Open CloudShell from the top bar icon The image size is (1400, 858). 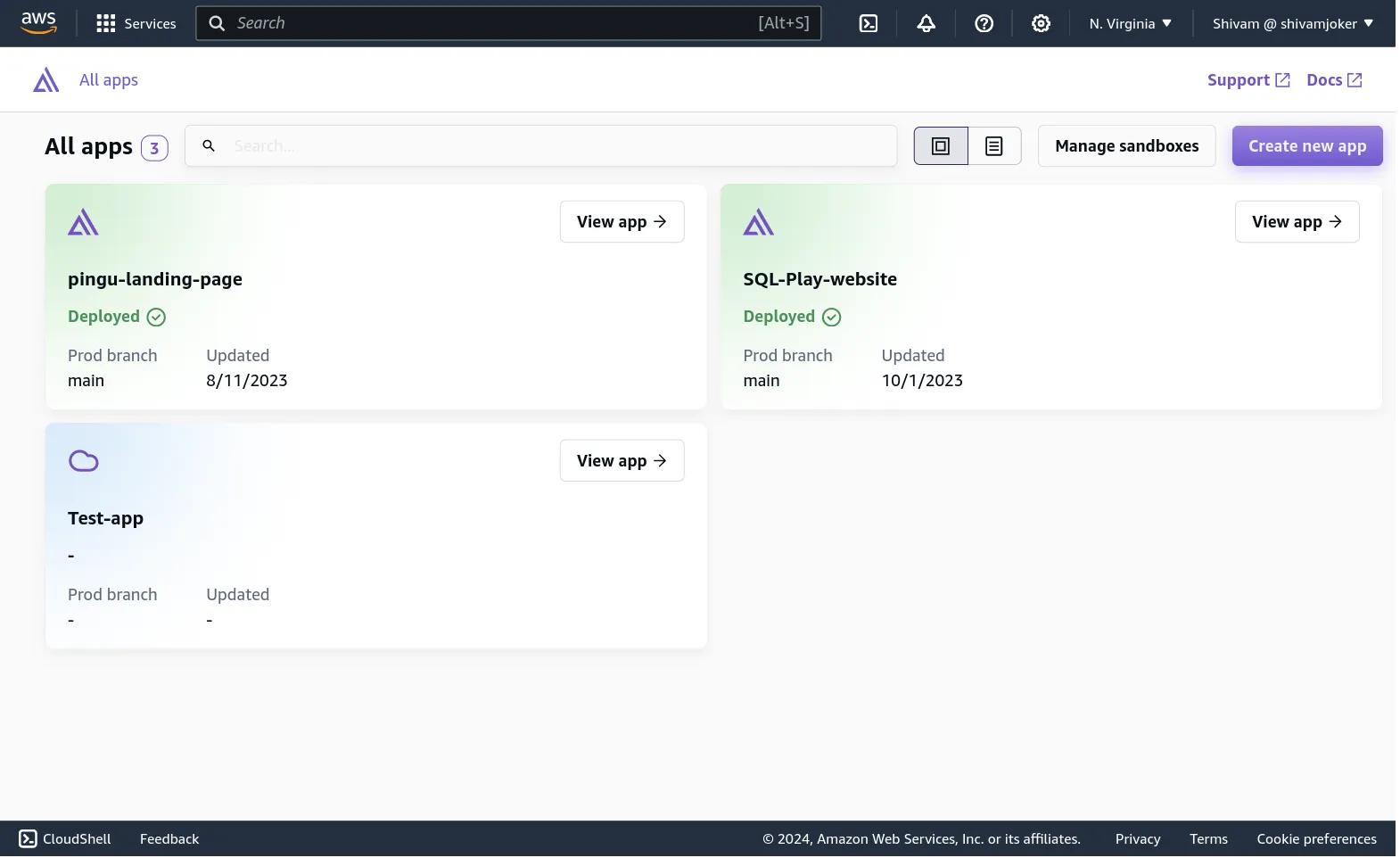pos(868,24)
